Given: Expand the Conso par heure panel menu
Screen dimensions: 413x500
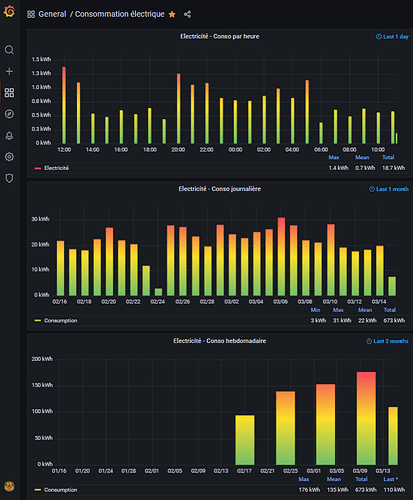Looking at the screenshot, I should (x=219, y=36).
